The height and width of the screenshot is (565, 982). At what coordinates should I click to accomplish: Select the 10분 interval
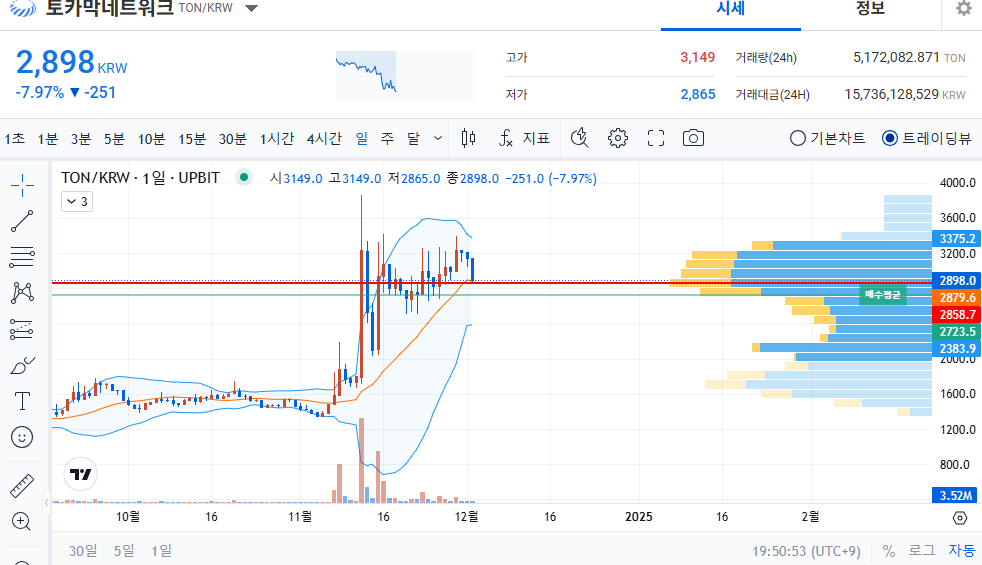pos(151,138)
